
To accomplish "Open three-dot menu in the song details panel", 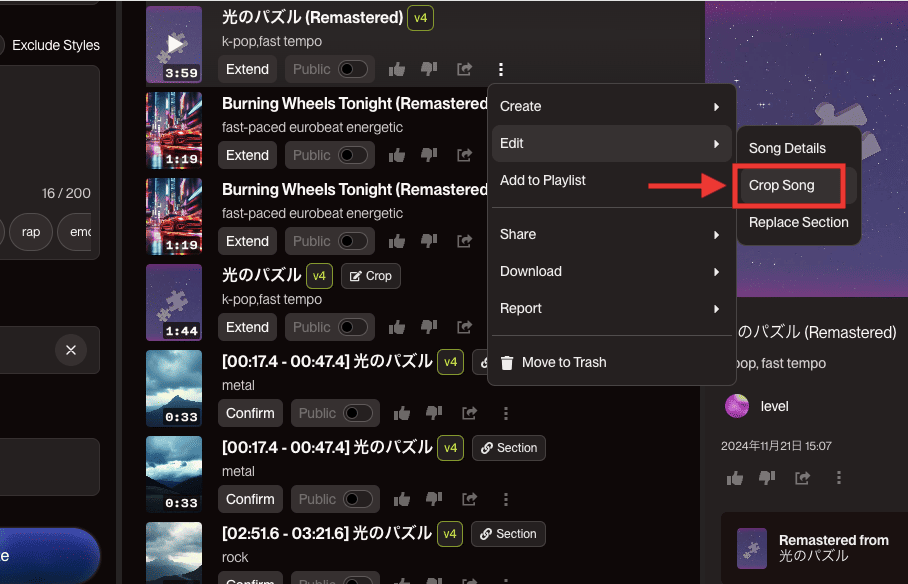I will point(839,478).
